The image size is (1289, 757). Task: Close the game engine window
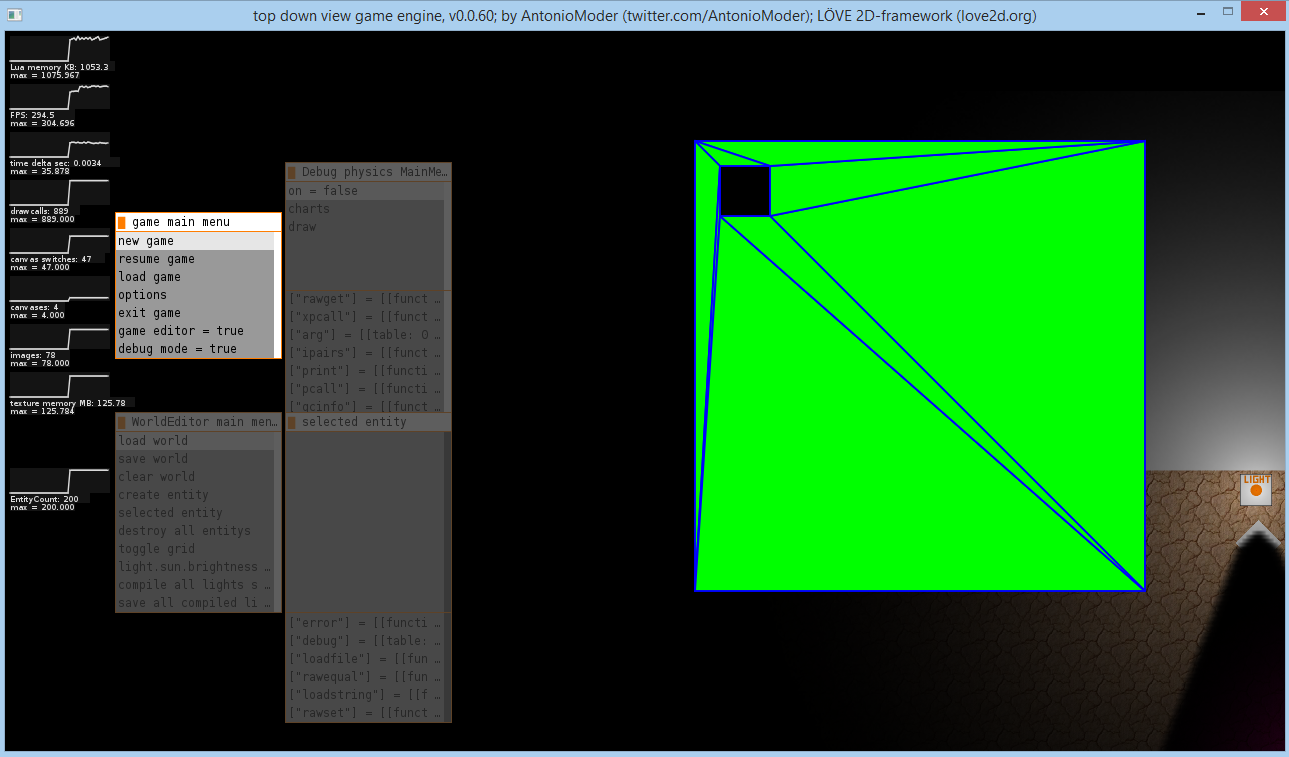coord(1263,11)
